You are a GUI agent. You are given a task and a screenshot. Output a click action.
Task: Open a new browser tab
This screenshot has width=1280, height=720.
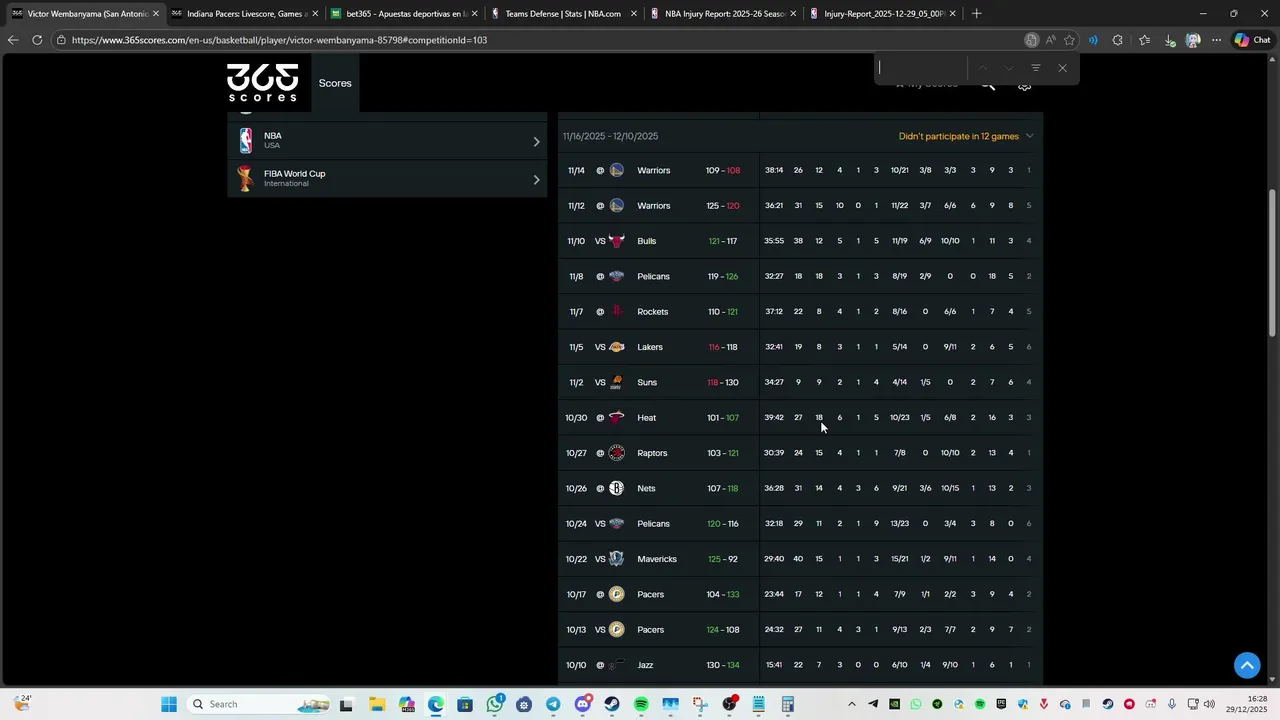coord(977,14)
